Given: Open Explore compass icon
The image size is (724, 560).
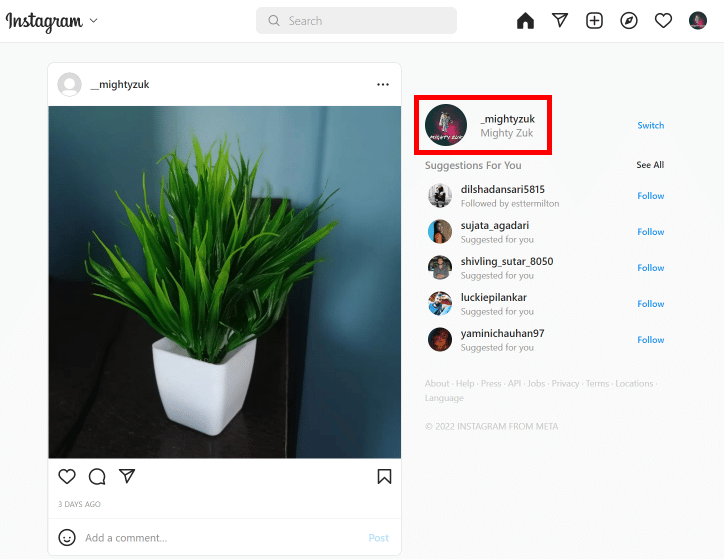Looking at the screenshot, I should [629, 21].
